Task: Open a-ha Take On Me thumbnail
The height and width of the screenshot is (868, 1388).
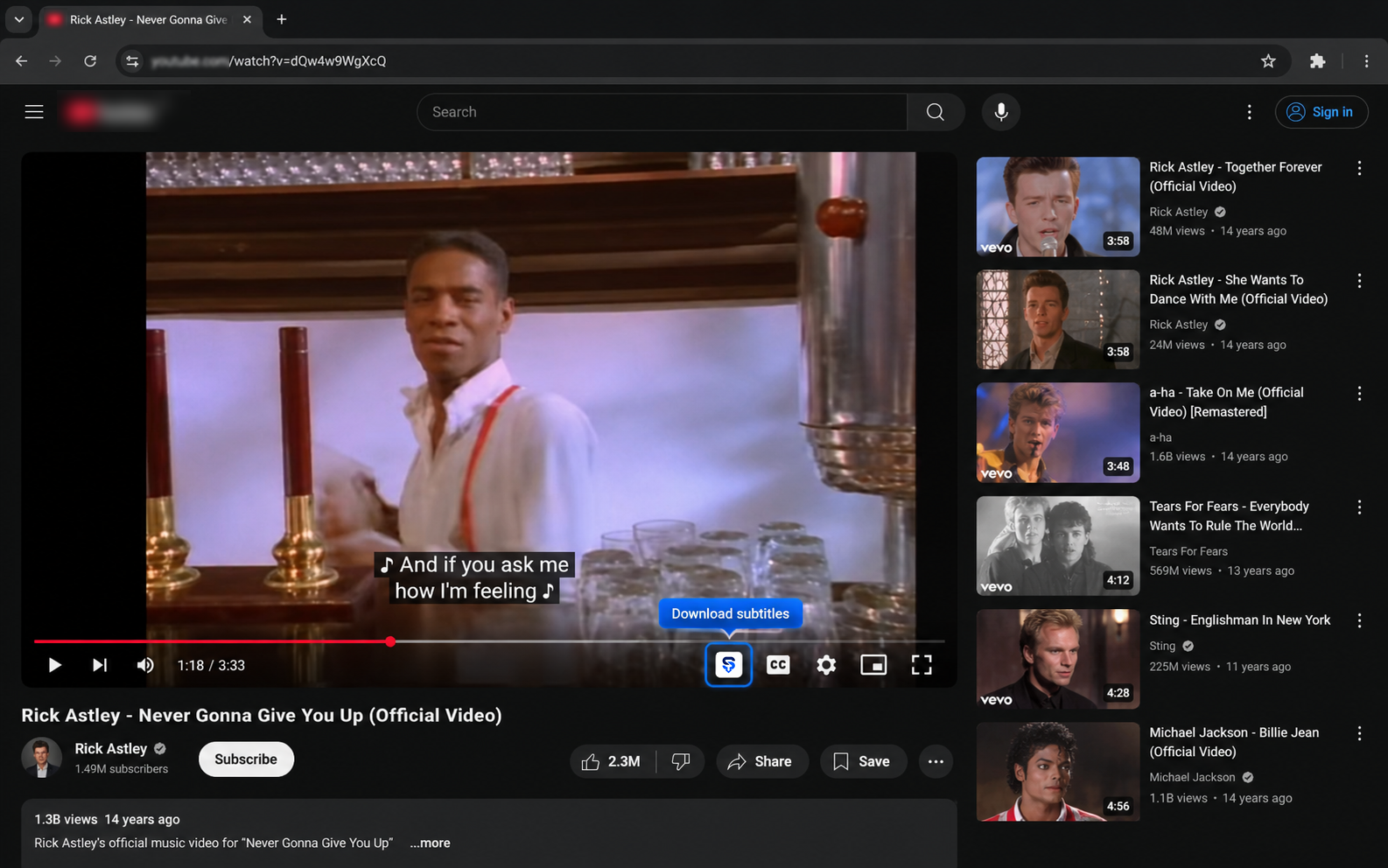Action: coord(1058,432)
